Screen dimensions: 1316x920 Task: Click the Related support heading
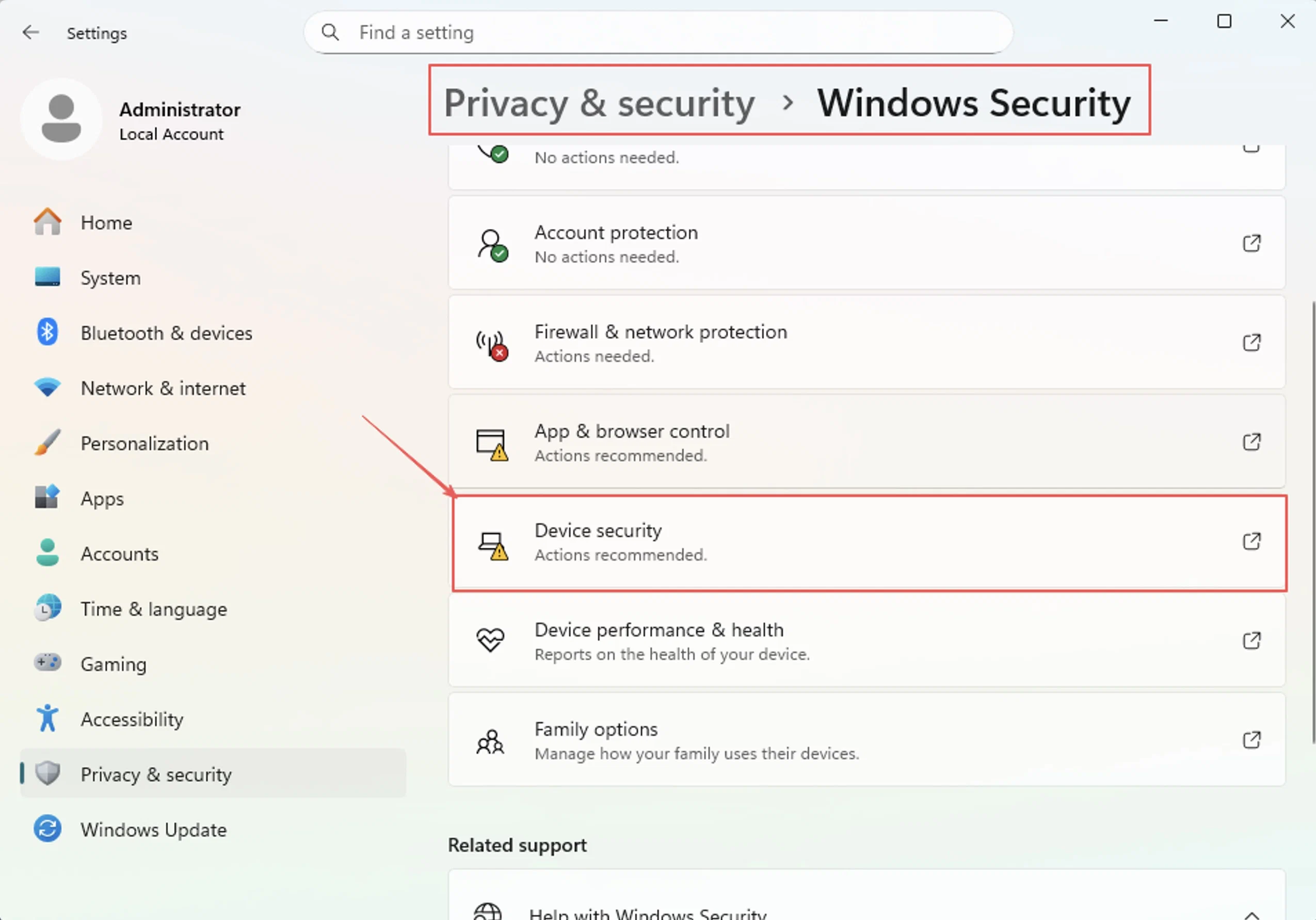pos(517,845)
